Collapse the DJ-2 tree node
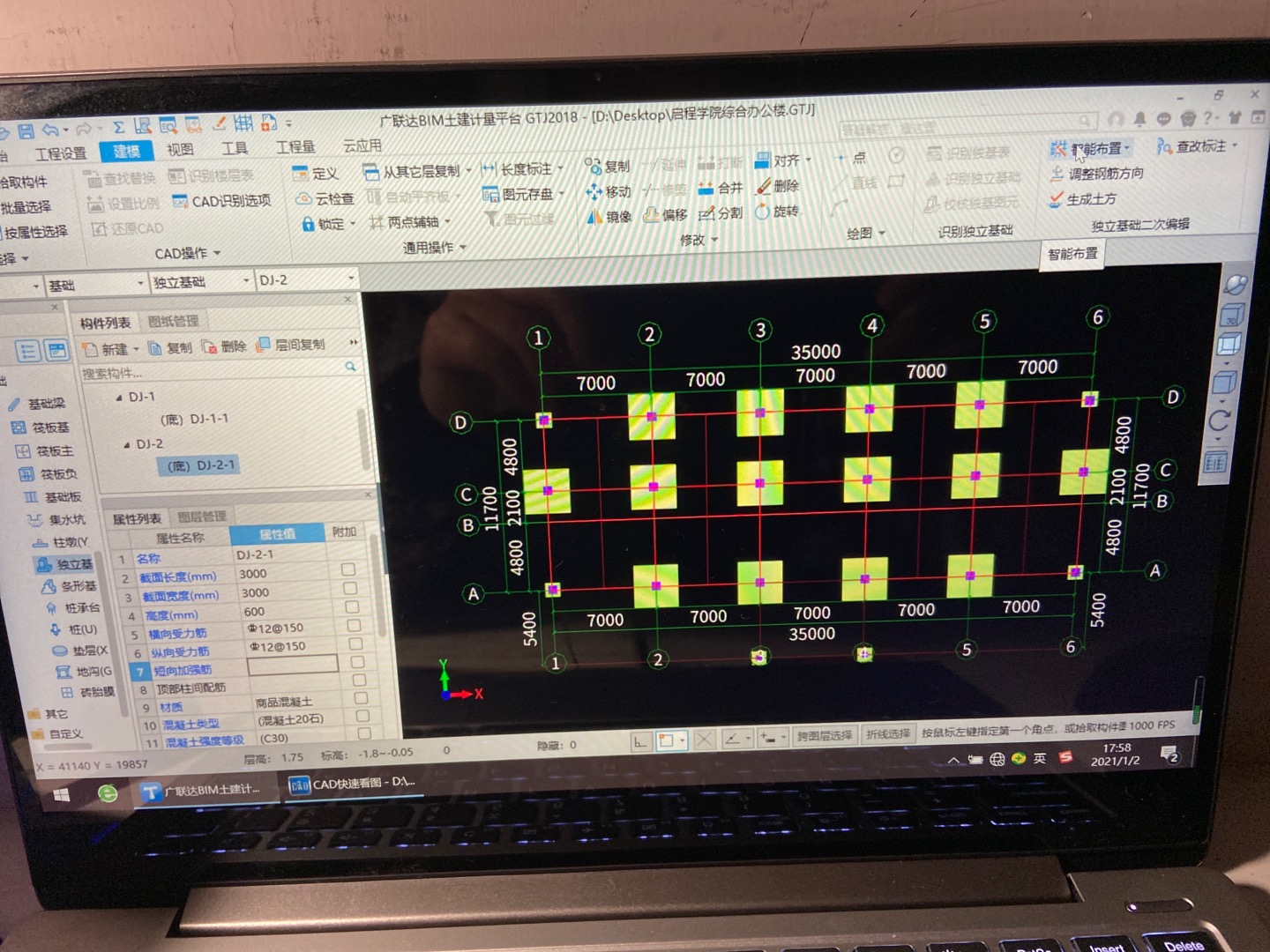The width and height of the screenshot is (1270, 952). point(126,445)
